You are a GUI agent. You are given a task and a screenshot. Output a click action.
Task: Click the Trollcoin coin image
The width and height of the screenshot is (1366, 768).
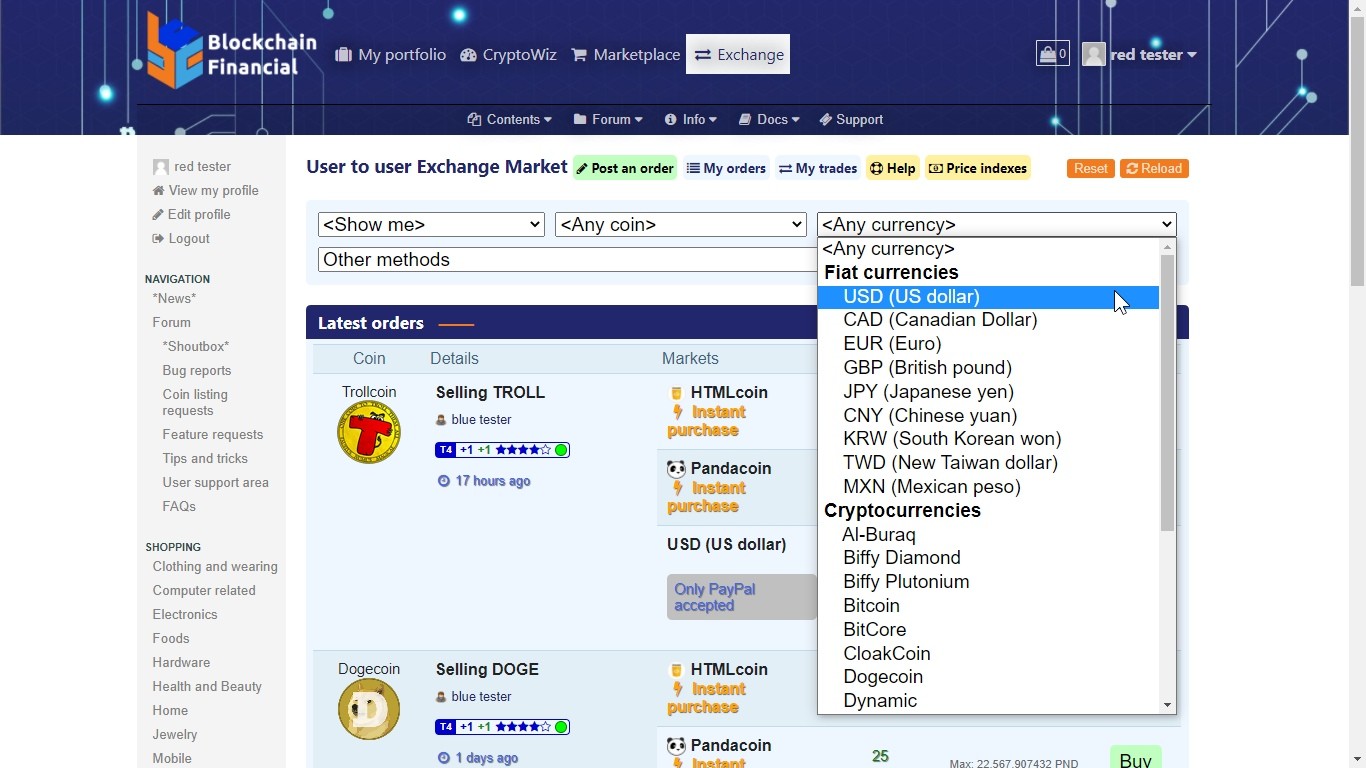(369, 432)
